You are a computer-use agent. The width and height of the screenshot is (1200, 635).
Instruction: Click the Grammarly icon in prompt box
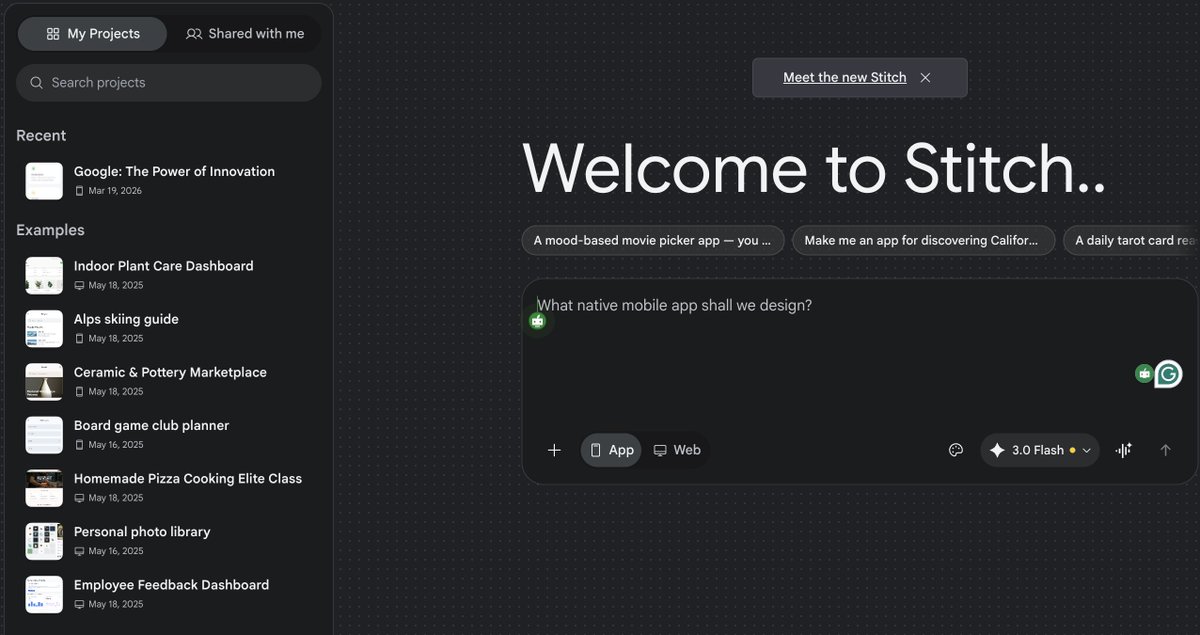(x=1168, y=374)
